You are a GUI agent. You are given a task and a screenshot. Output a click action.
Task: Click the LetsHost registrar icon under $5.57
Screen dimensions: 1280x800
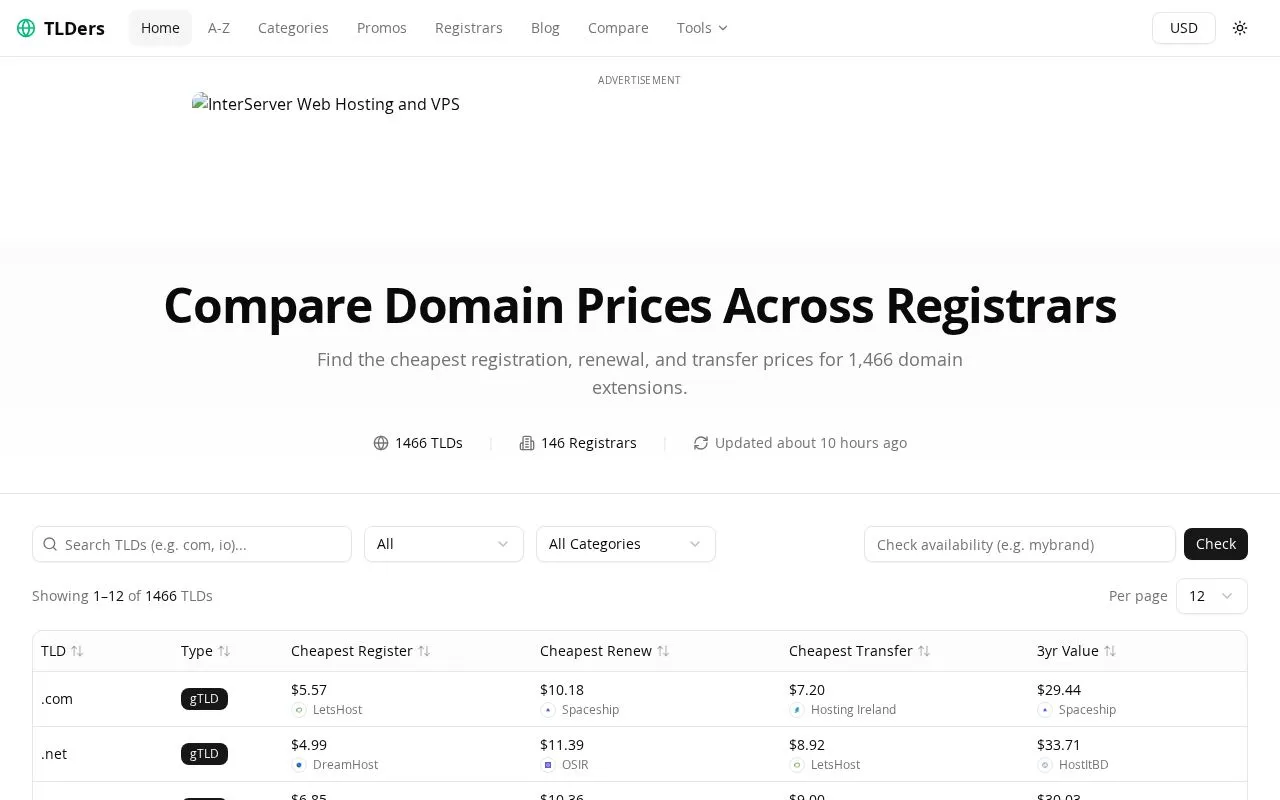click(x=299, y=710)
